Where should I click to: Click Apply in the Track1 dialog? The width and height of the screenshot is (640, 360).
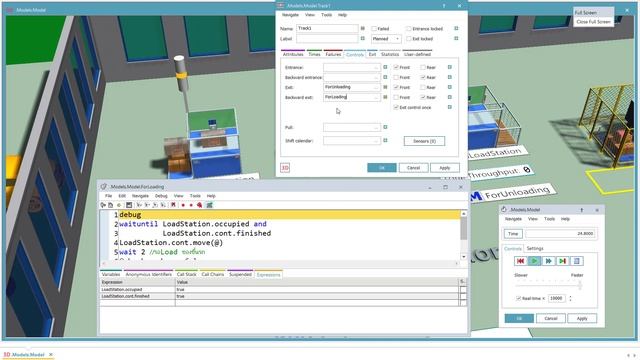point(444,168)
